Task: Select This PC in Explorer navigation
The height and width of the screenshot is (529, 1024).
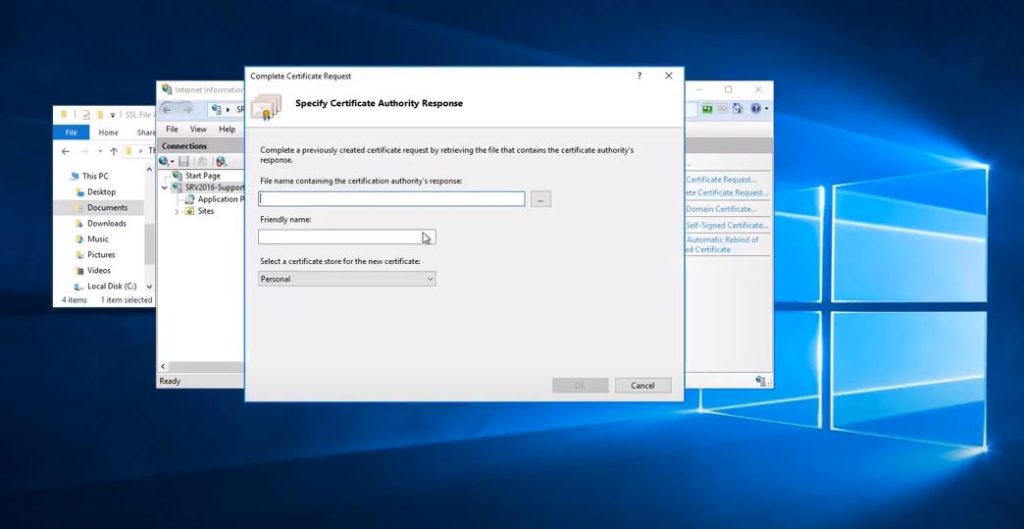Action: click(95, 176)
